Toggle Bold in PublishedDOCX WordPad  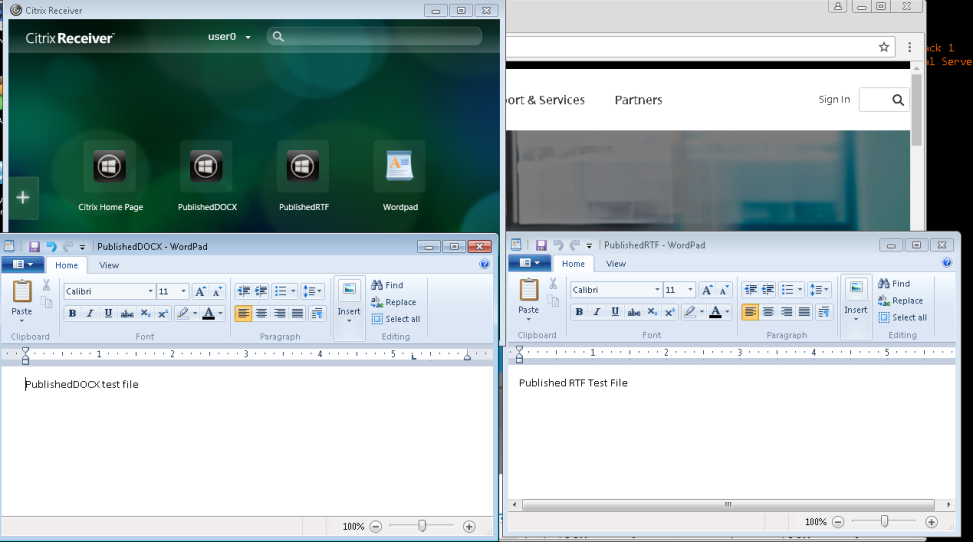(x=73, y=314)
